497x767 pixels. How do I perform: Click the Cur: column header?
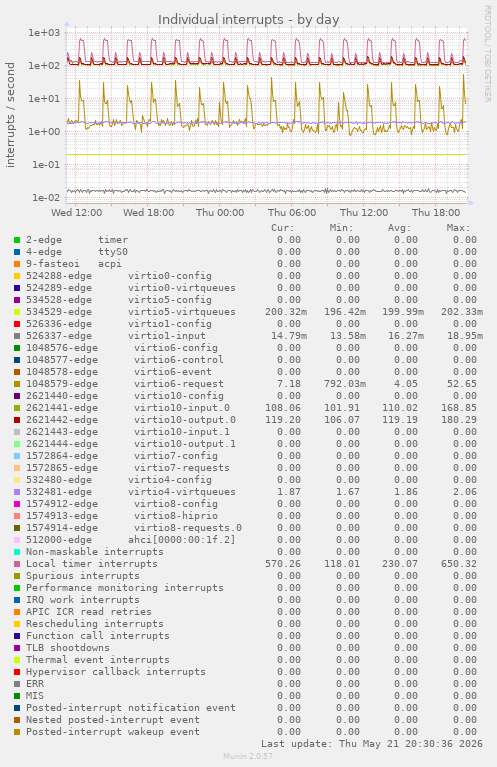(x=283, y=227)
